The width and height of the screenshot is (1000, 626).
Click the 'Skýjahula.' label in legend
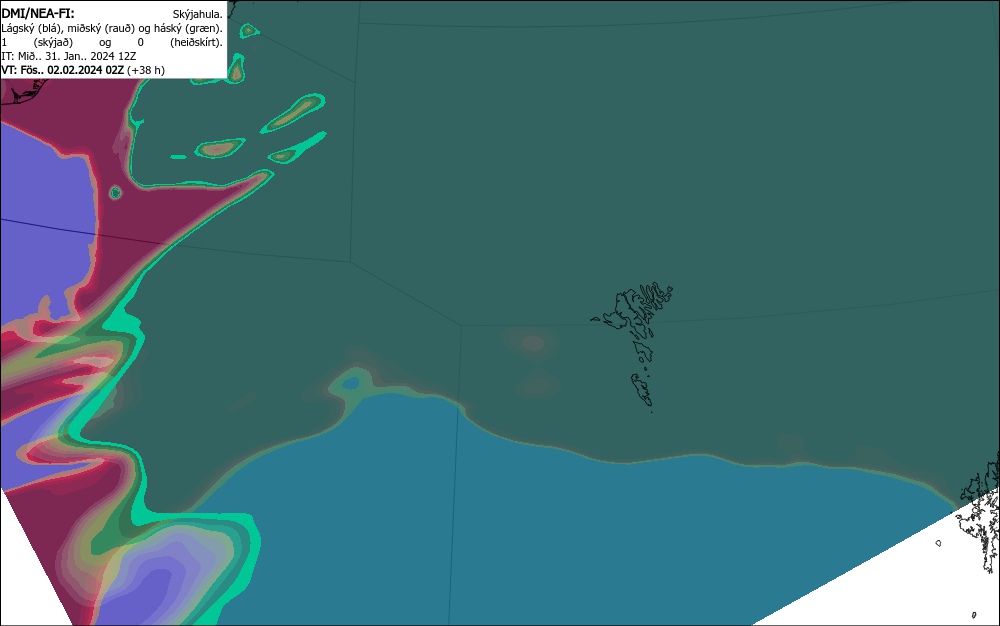(198, 14)
